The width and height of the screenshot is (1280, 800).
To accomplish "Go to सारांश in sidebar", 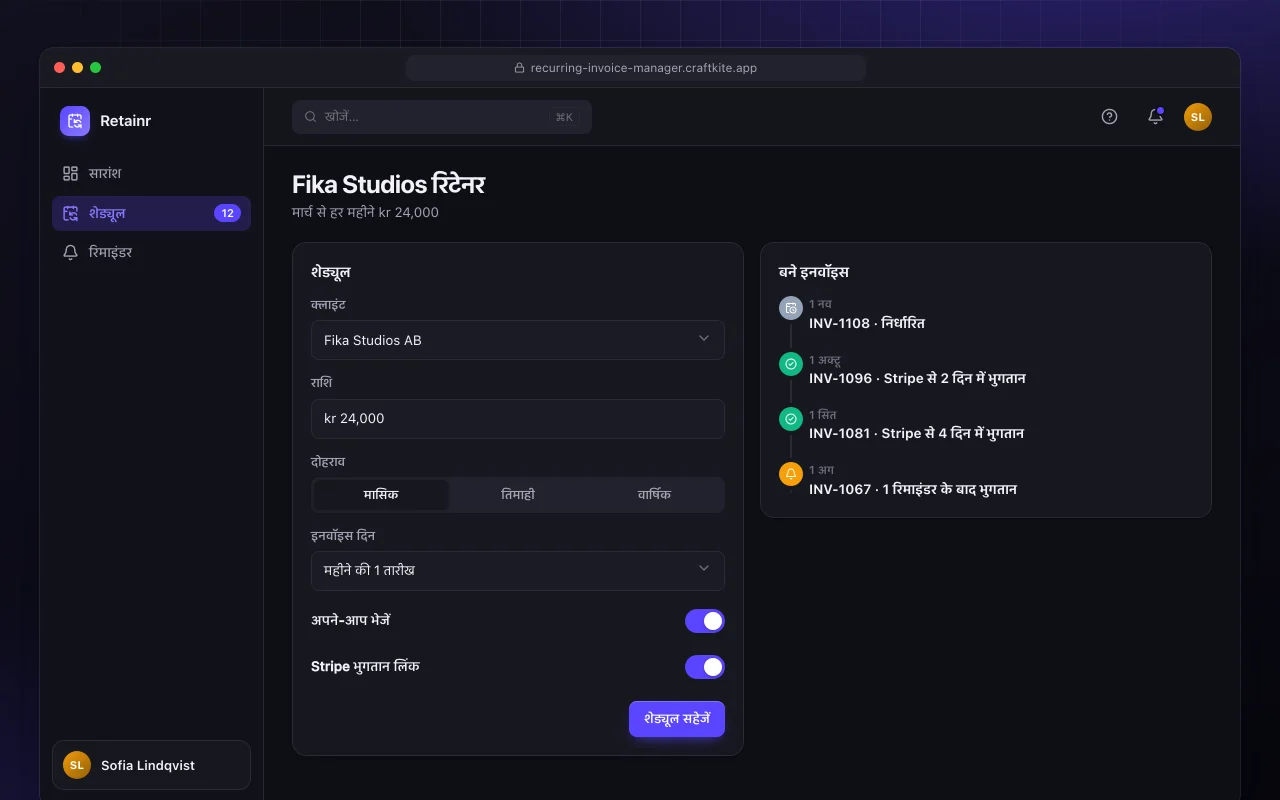I will [x=151, y=173].
